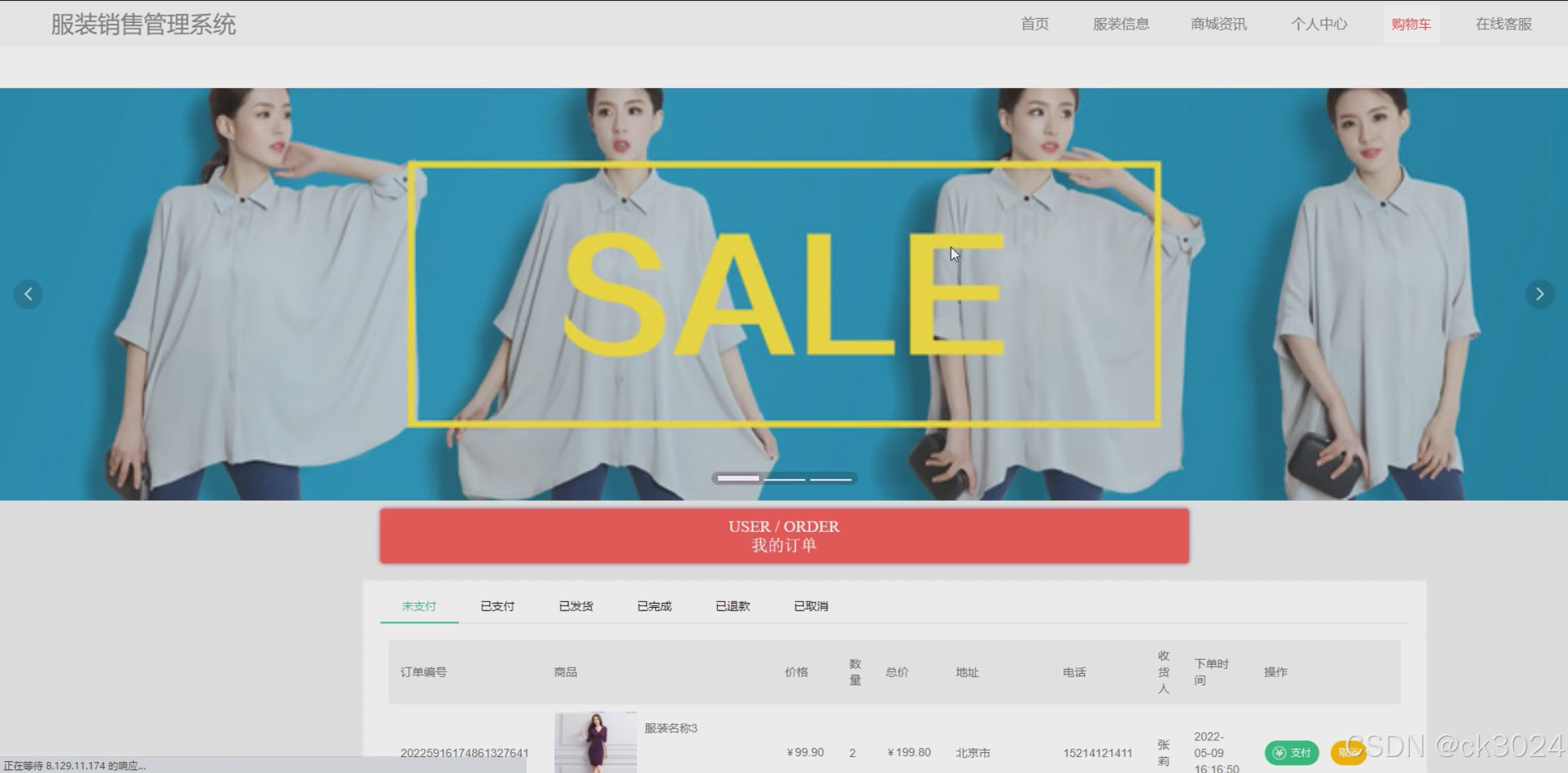
Task: Click the next slide arrow on banner
Action: click(x=1540, y=294)
